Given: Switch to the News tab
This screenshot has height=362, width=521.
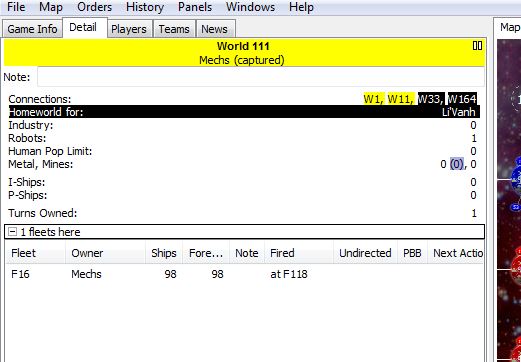Looking at the screenshot, I should click(214, 29).
